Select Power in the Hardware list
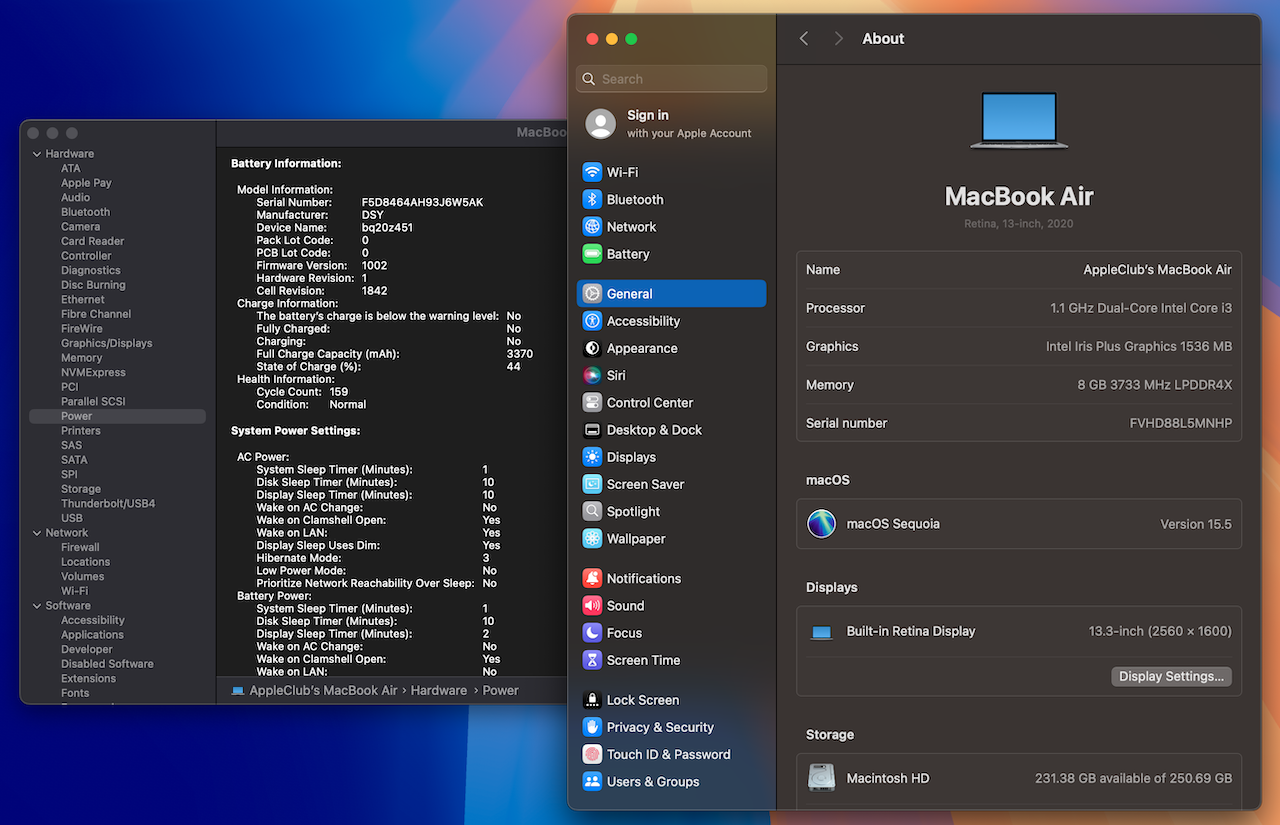Screen dimensions: 1280x825 click(x=117, y=416)
